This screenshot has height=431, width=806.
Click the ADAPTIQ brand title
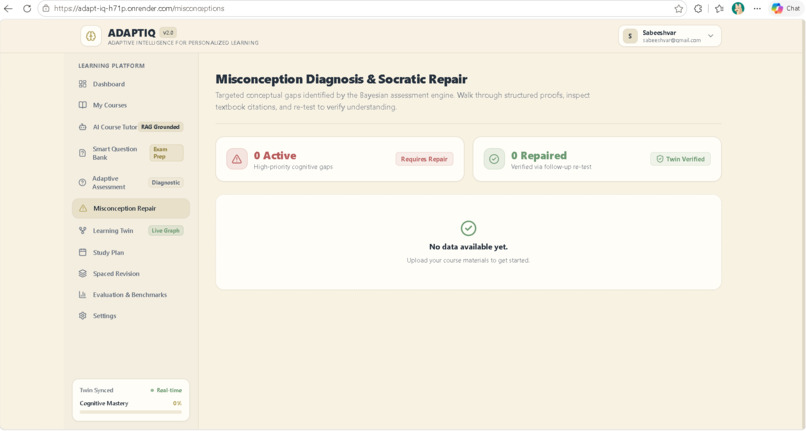(x=132, y=33)
